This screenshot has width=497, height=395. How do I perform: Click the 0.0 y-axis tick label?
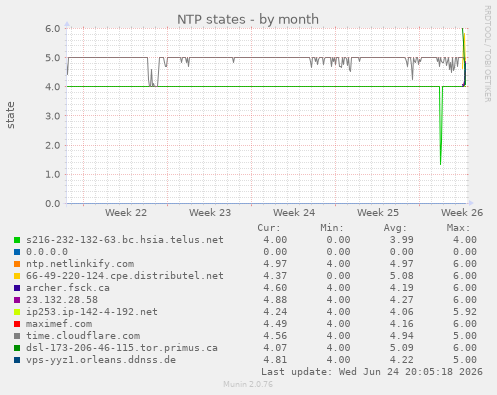click(x=53, y=203)
